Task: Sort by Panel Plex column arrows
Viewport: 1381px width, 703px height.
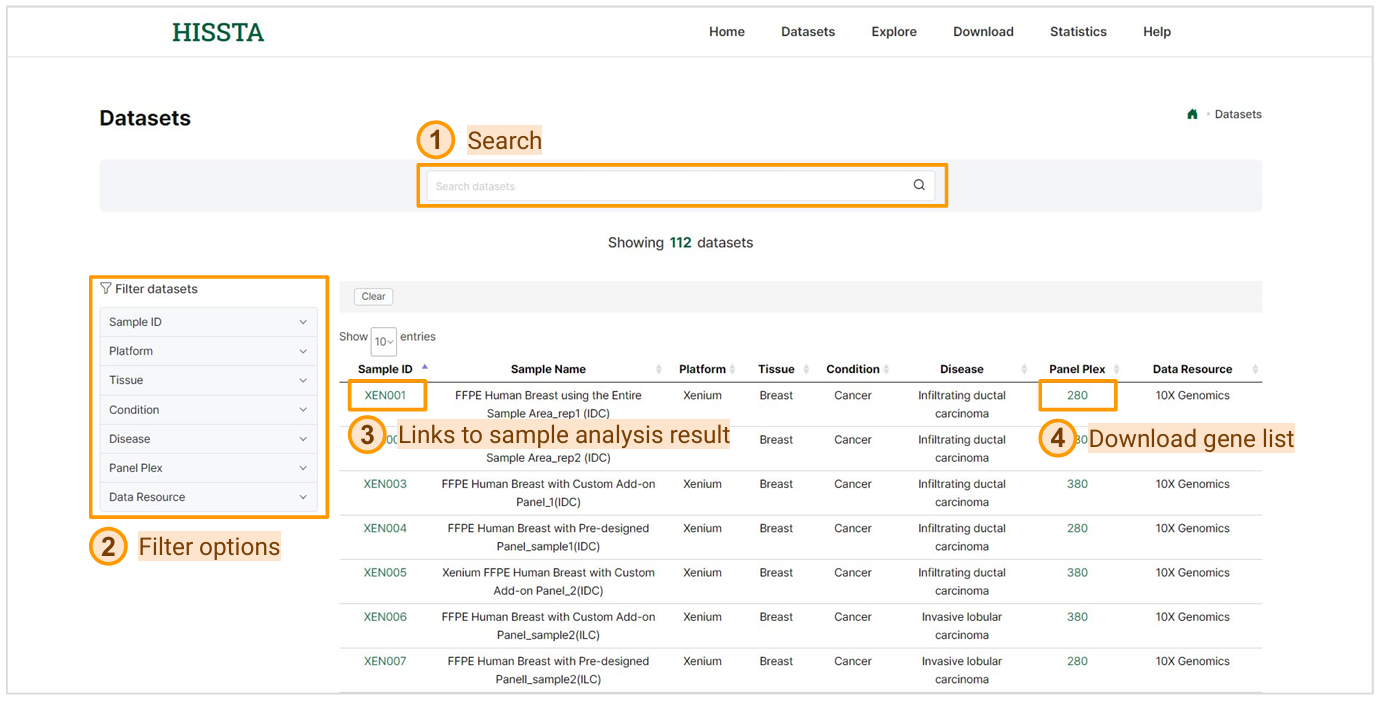Action: pos(1116,369)
